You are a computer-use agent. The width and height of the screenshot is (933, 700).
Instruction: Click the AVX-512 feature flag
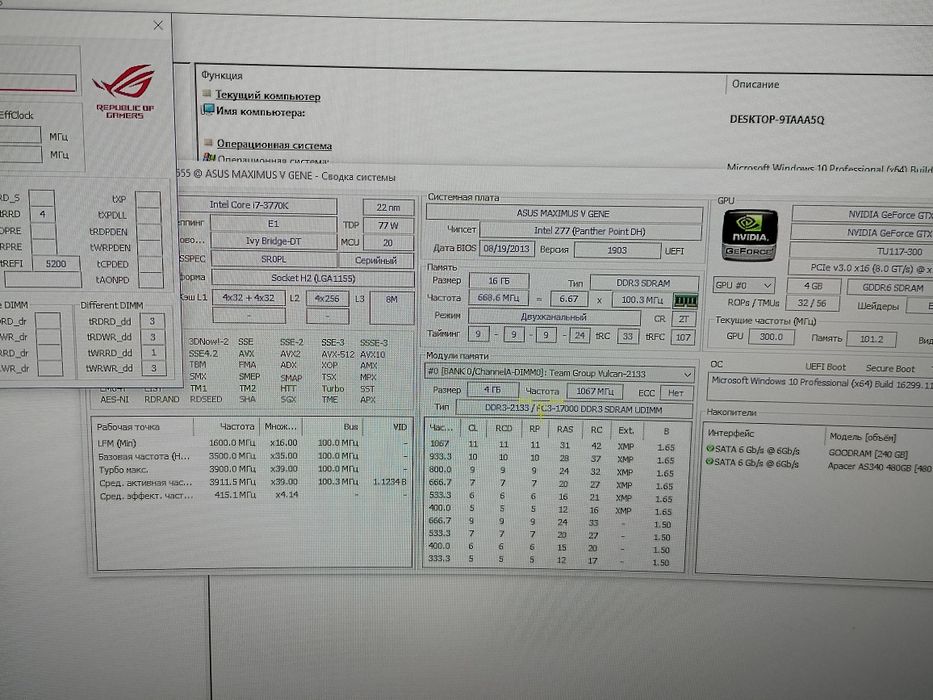click(x=337, y=354)
